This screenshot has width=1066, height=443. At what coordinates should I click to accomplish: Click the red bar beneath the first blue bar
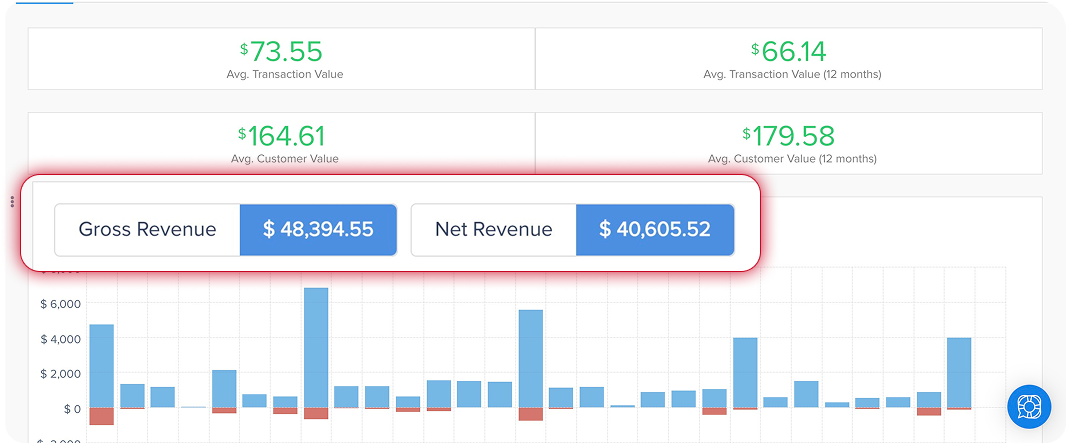tap(102, 416)
